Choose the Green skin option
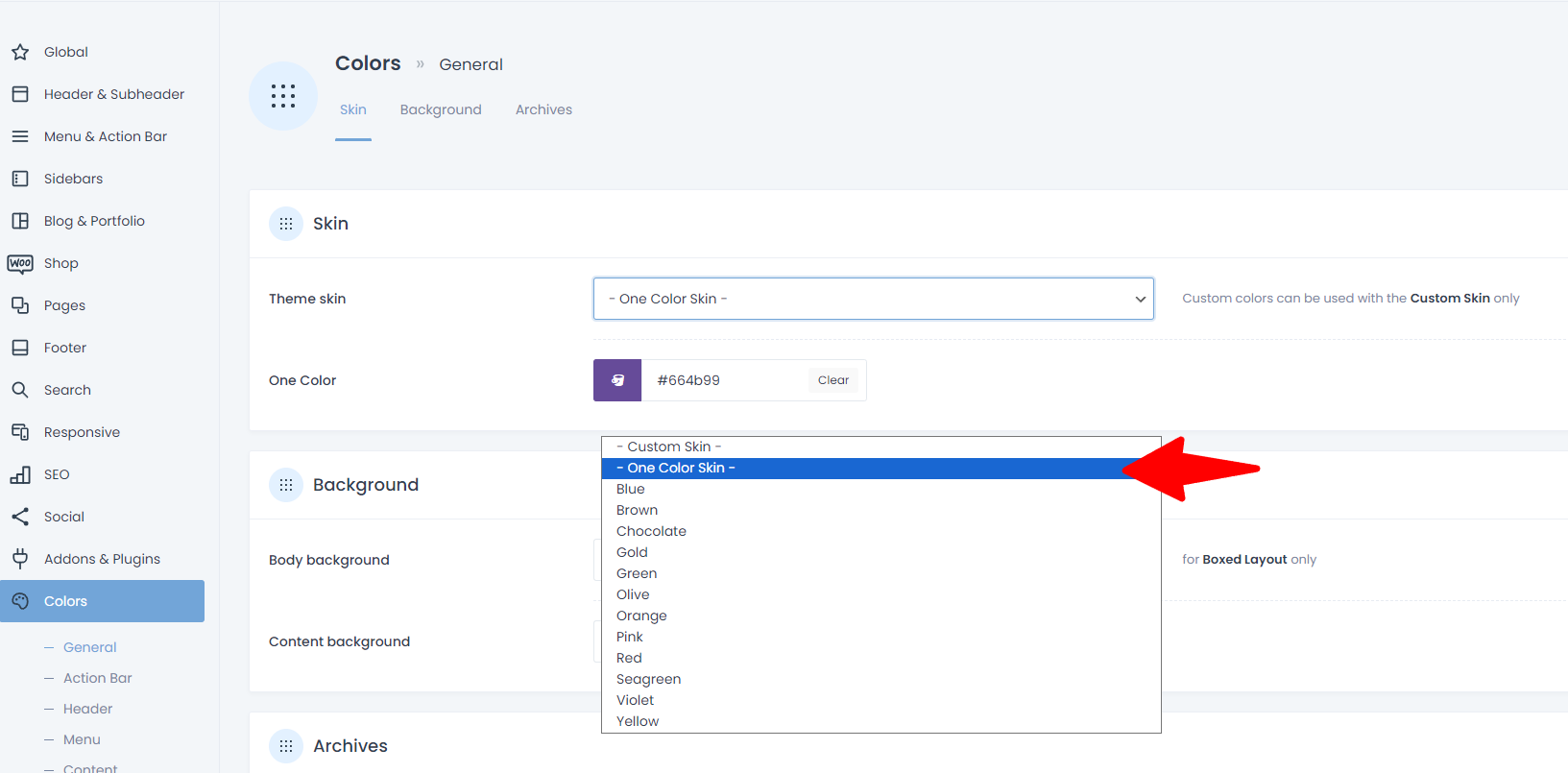Image resolution: width=1568 pixels, height=773 pixels. pyautogui.click(x=880, y=573)
